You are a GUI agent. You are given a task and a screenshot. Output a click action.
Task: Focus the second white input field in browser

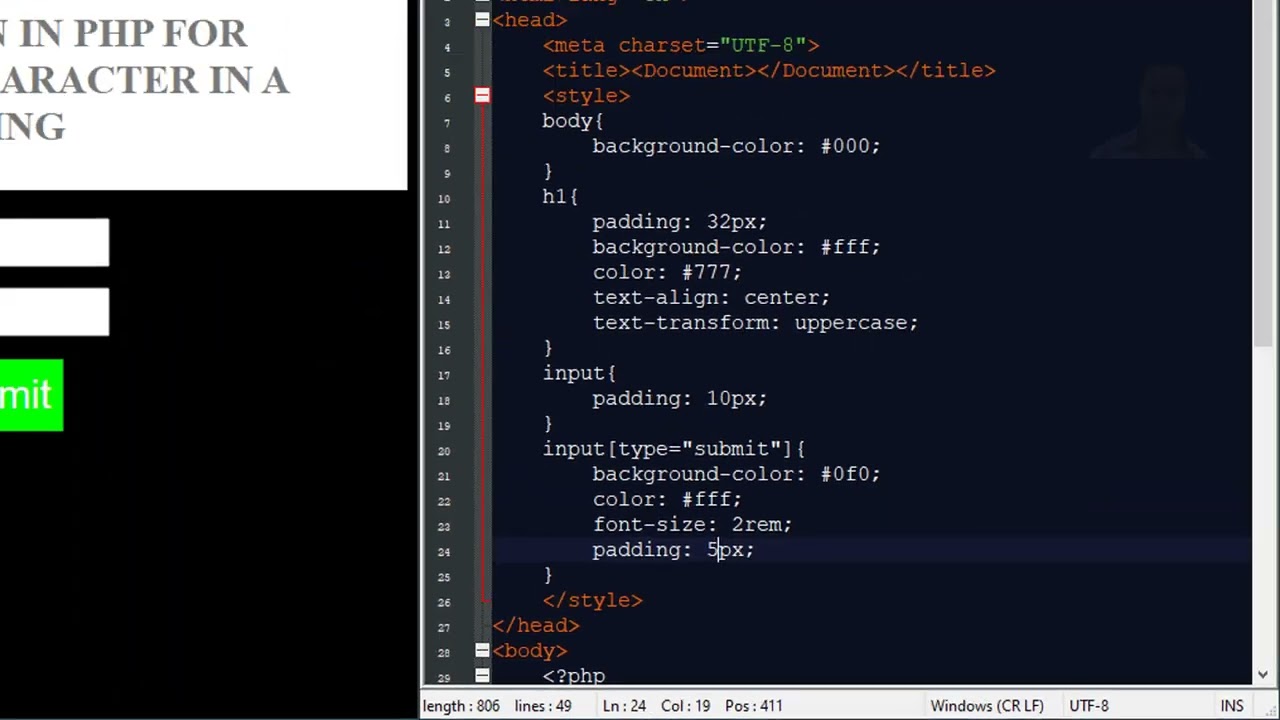click(54, 312)
